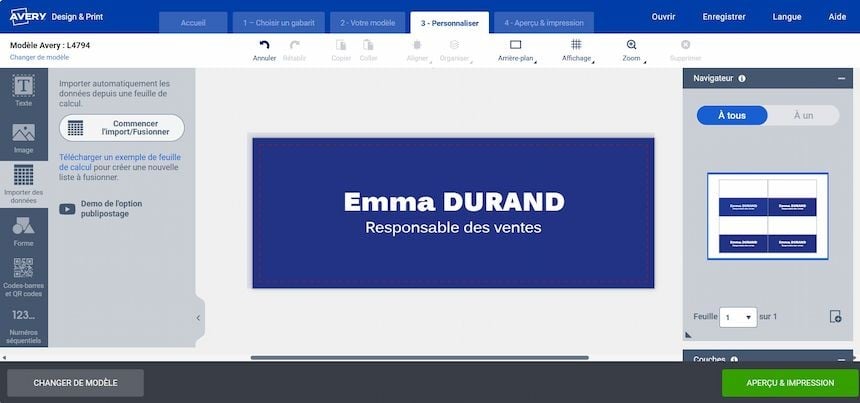Go to 2 - Votre modèle tab
The image size is (860, 403).
coord(367,23)
